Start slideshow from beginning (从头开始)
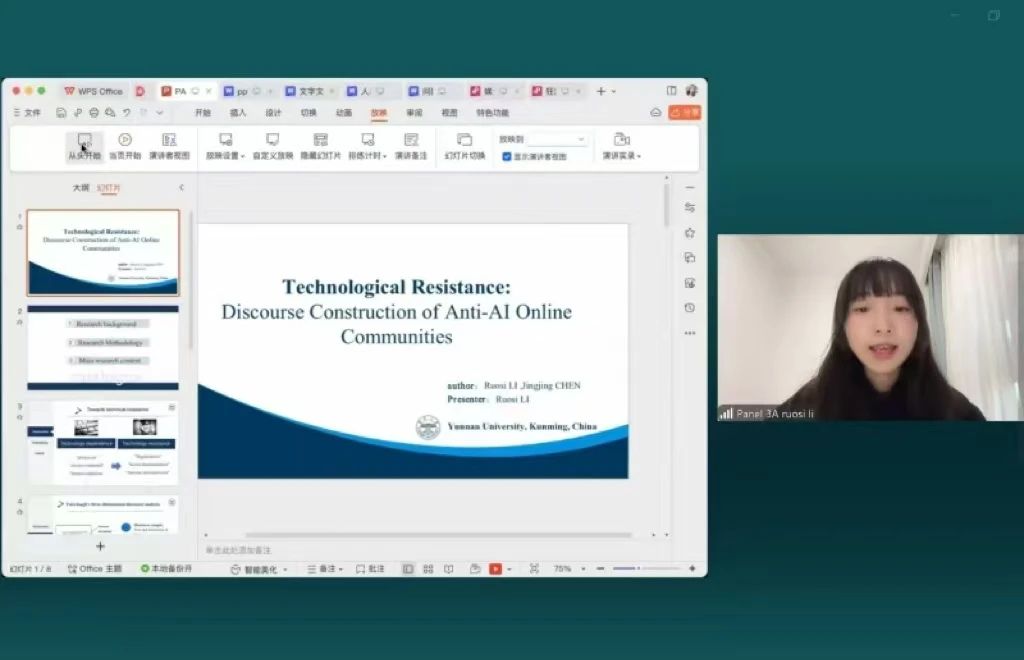This screenshot has height=660, width=1024. [84, 146]
